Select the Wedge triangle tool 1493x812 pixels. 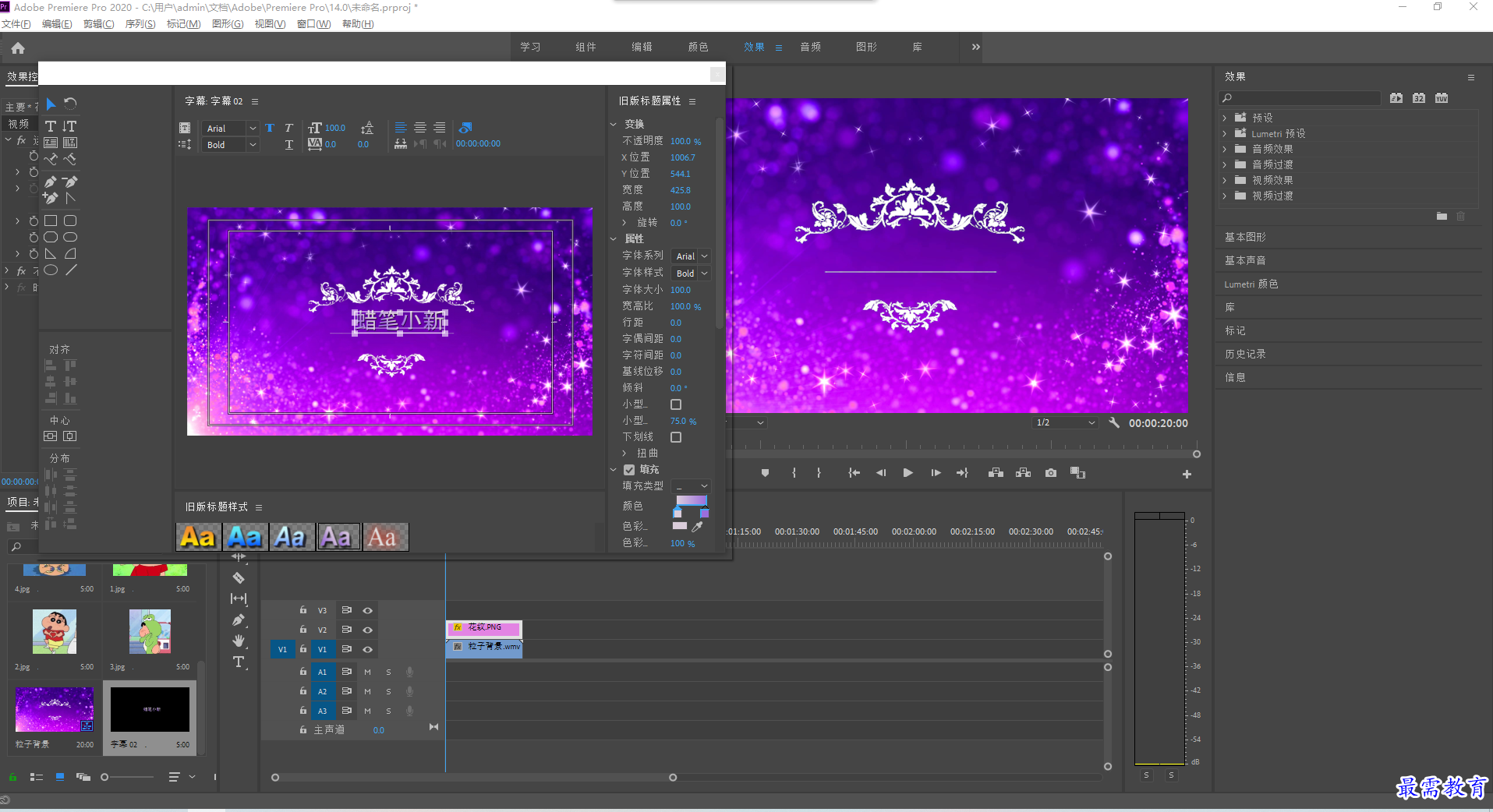tap(51, 253)
